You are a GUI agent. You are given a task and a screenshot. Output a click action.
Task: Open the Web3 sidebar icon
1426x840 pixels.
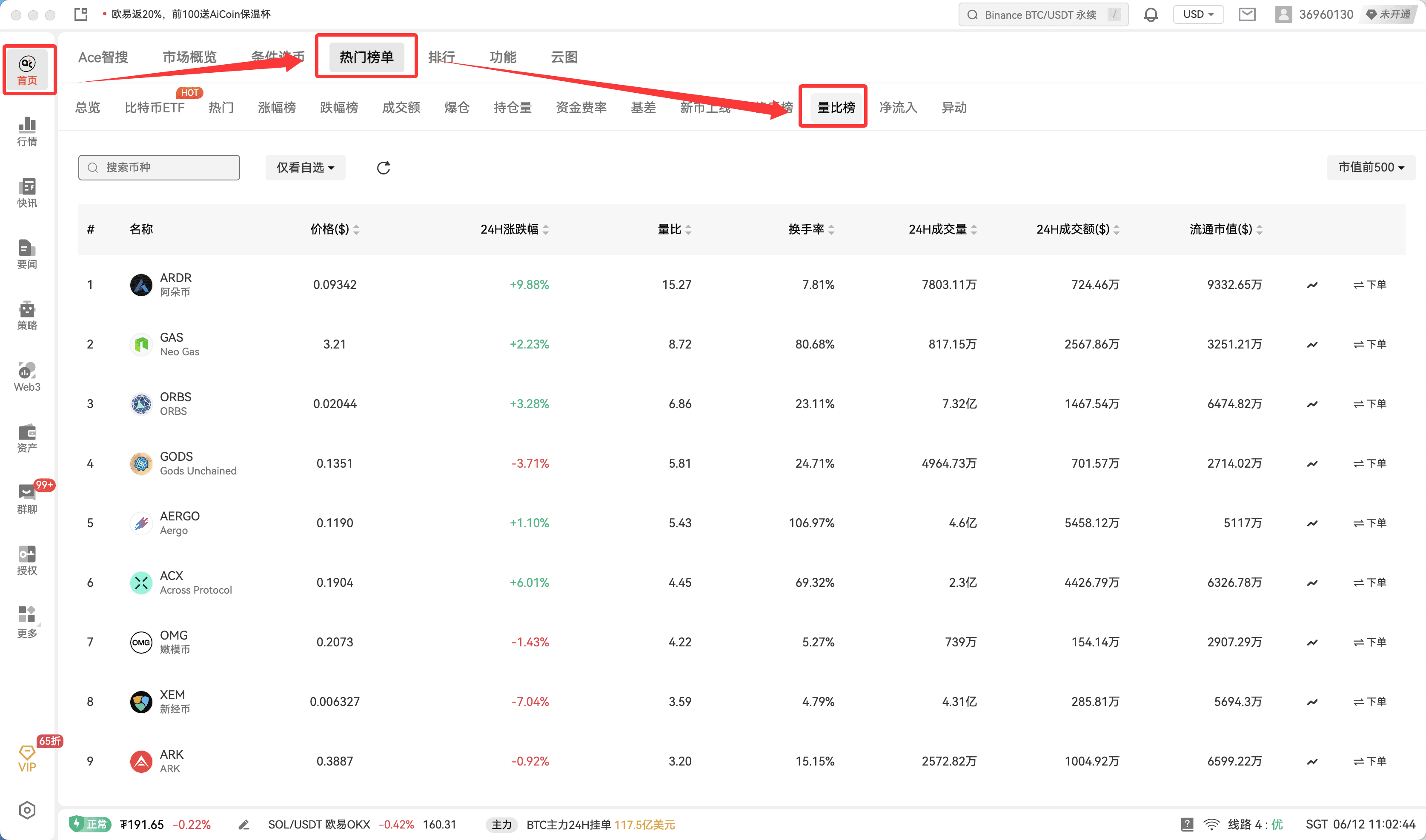[x=27, y=377]
